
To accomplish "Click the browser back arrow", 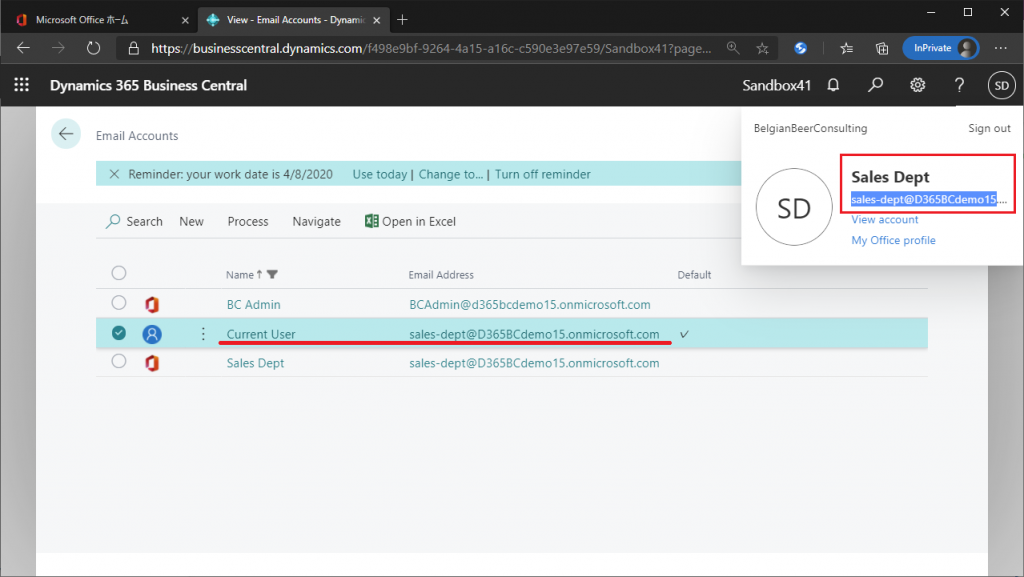I will 24,48.
